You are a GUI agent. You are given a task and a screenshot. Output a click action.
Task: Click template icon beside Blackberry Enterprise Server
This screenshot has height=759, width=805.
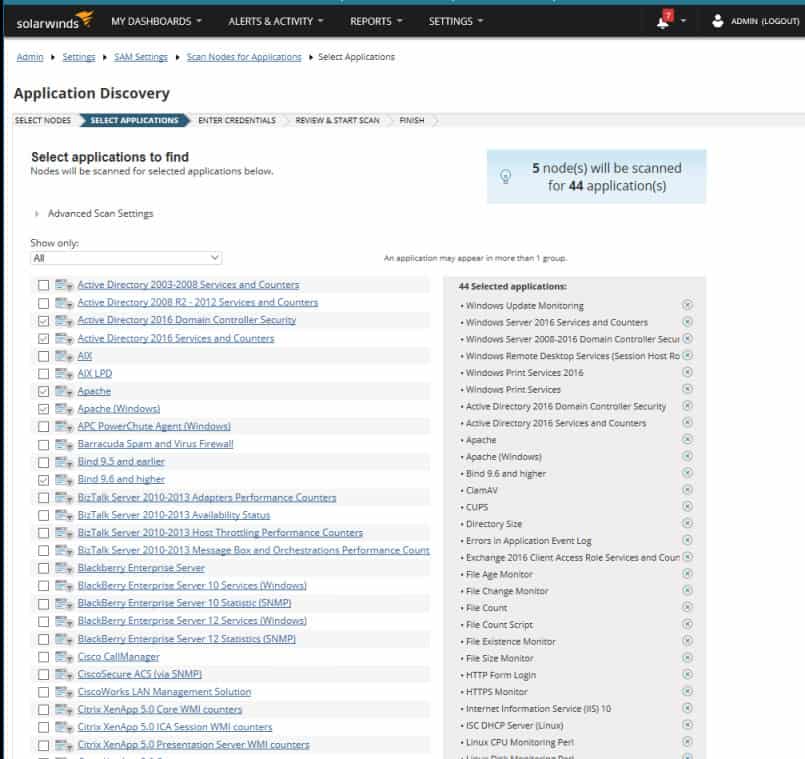[x=64, y=568]
